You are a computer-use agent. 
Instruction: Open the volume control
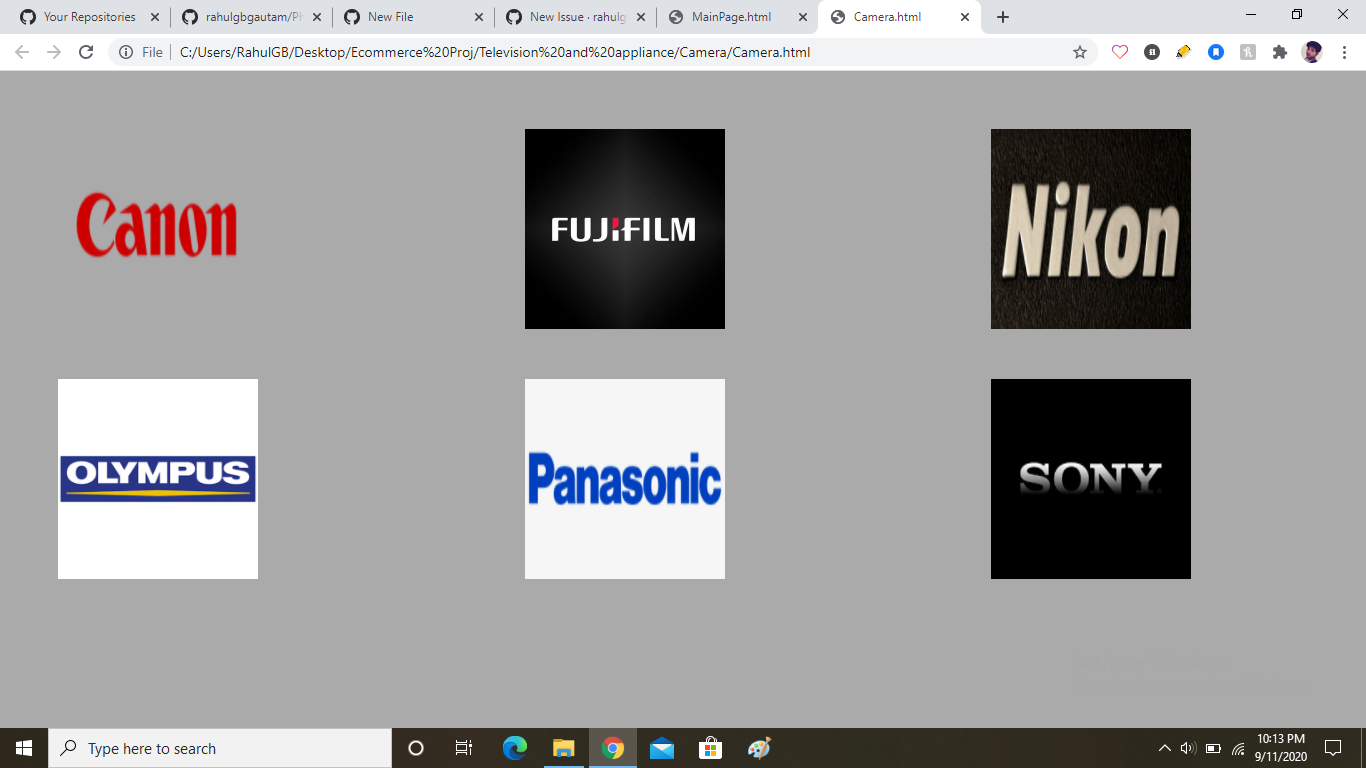point(1188,748)
